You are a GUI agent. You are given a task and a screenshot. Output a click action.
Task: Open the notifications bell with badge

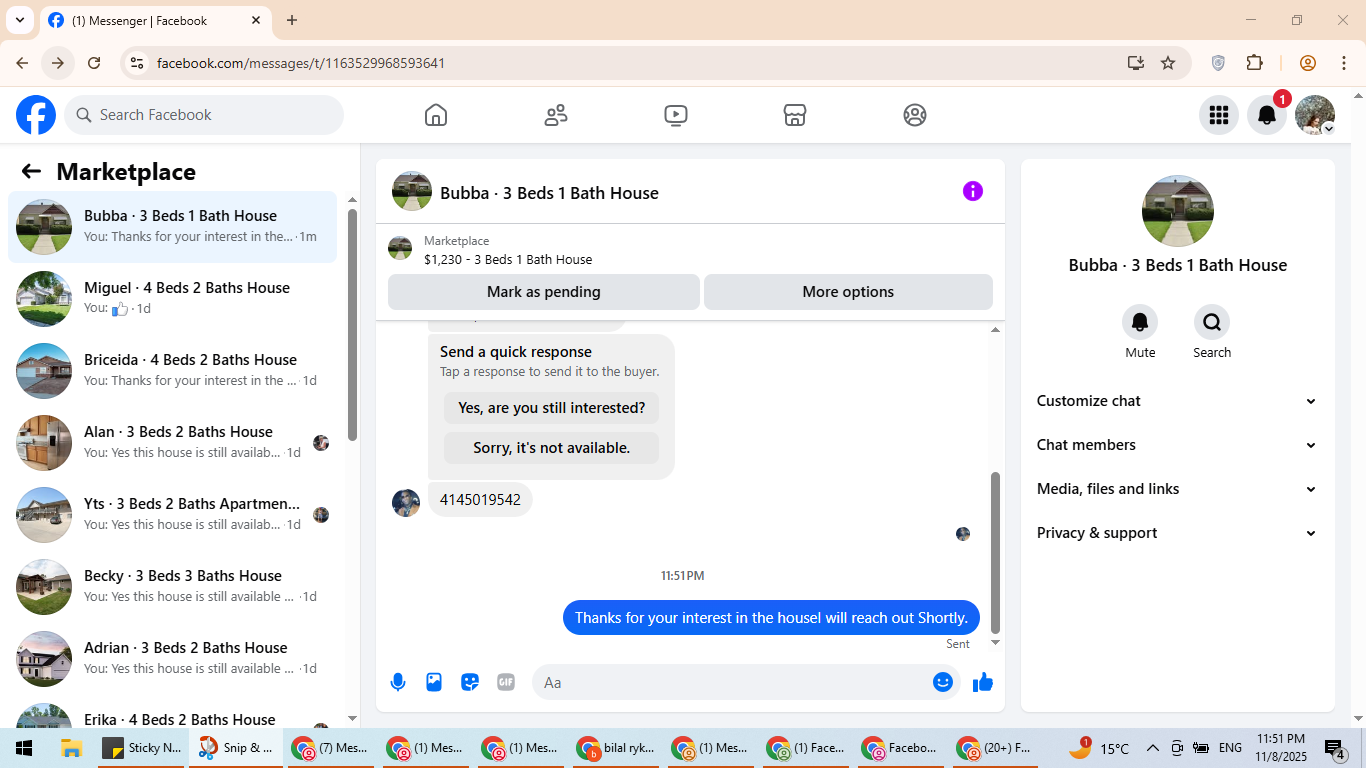tap(1267, 115)
